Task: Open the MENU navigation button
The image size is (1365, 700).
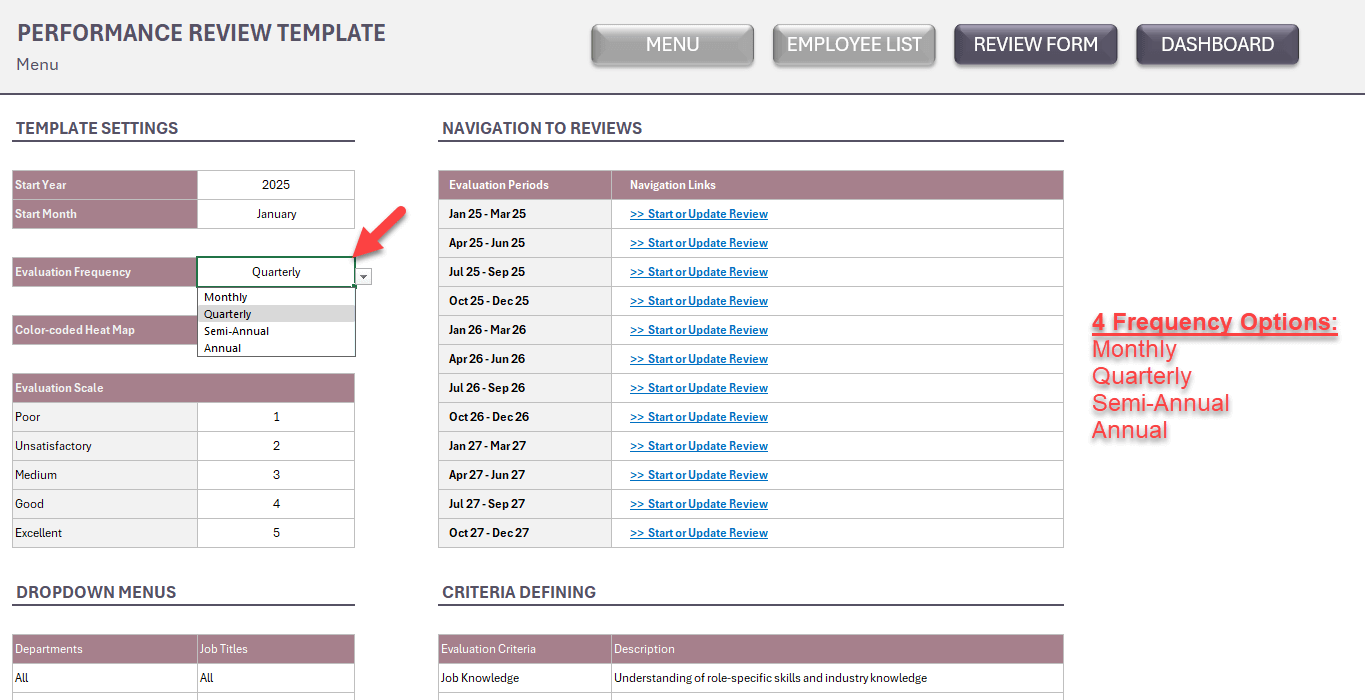Action: [x=672, y=45]
